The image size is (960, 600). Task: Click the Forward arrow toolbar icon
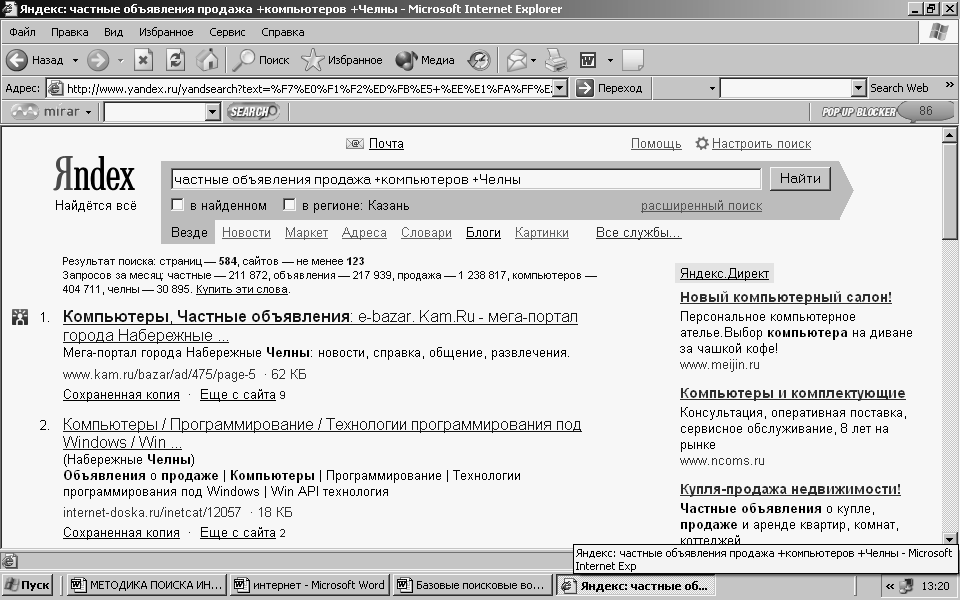[x=98, y=60]
